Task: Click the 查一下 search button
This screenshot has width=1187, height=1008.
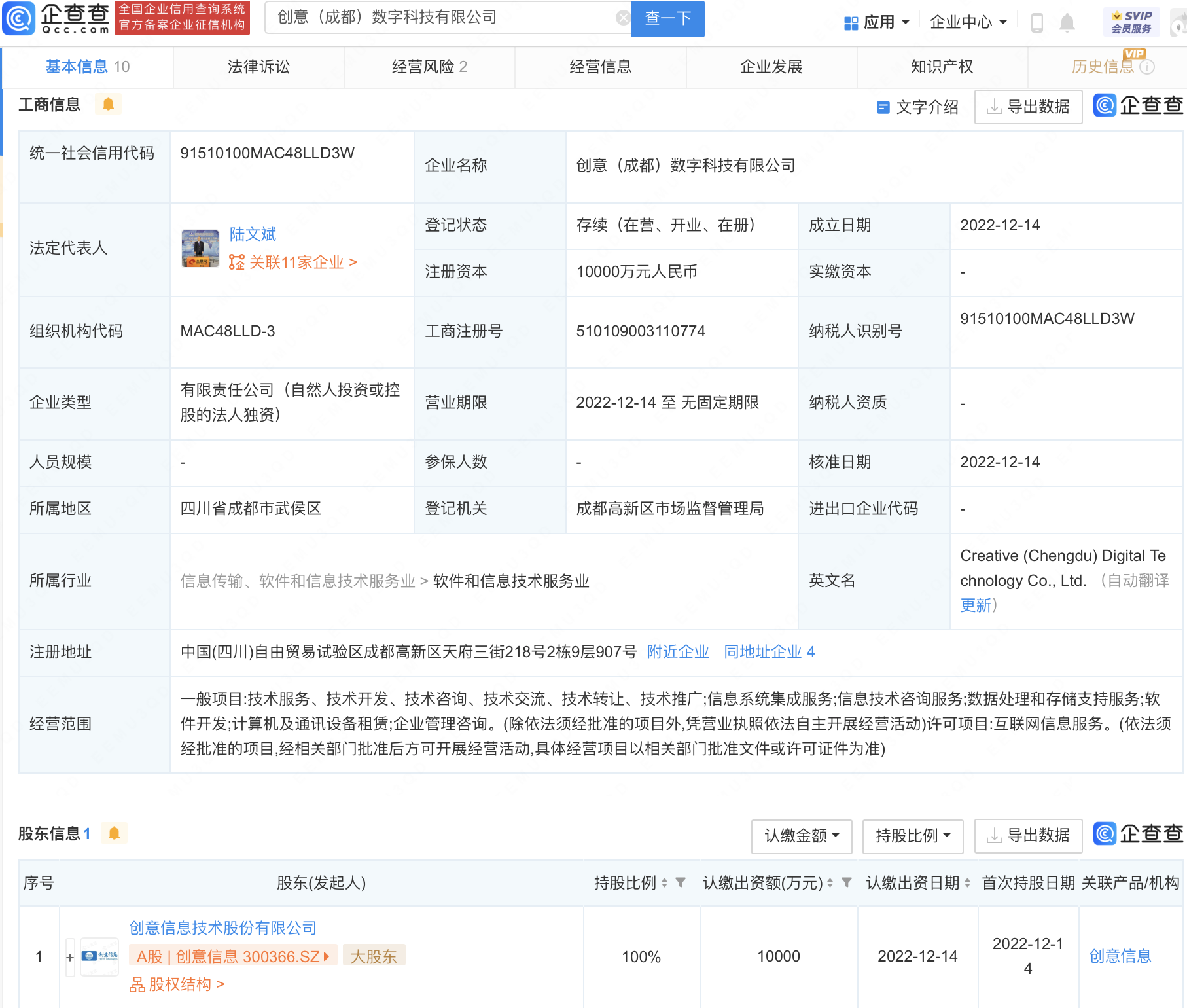Action: point(667,18)
